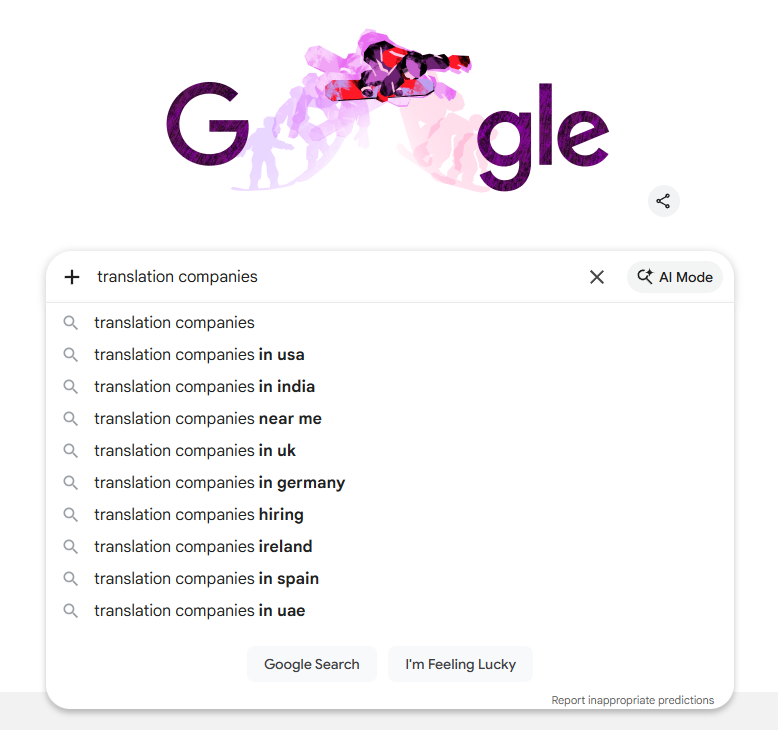Click the share doodle icon
This screenshot has height=730, width=778.
(663, 201)
